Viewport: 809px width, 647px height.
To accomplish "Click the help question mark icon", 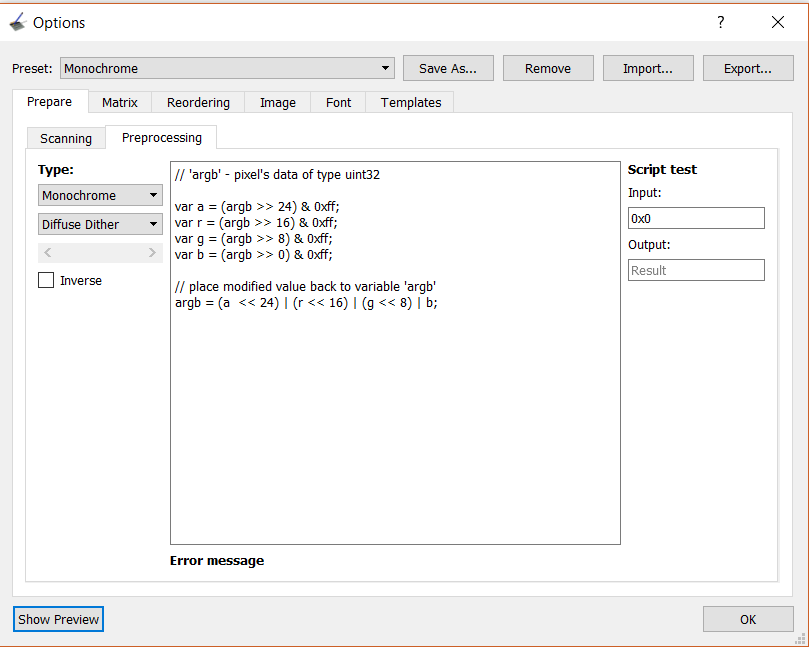I will [720, 21].
